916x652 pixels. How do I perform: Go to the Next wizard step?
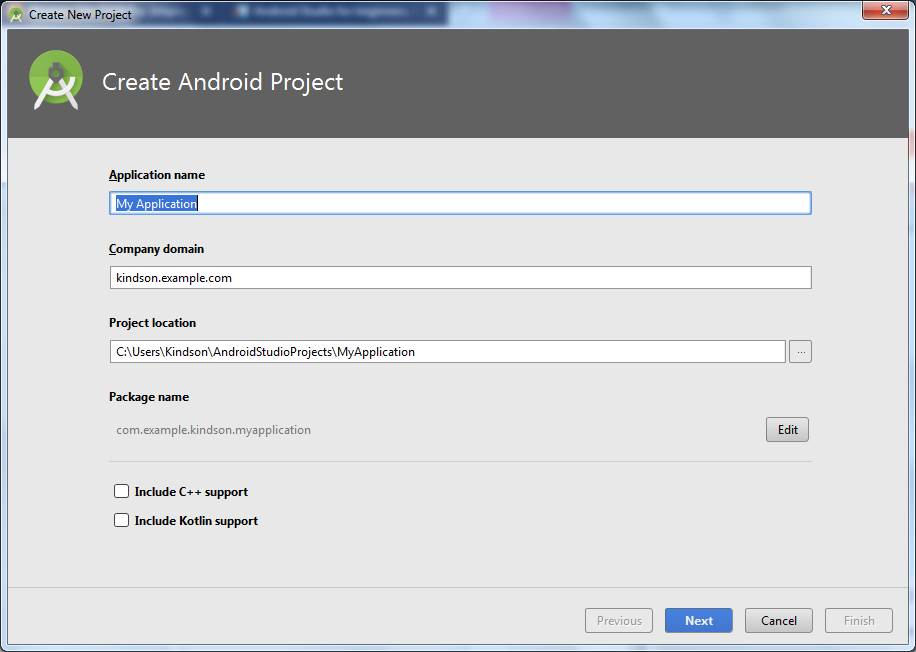(x=699, y=620)
